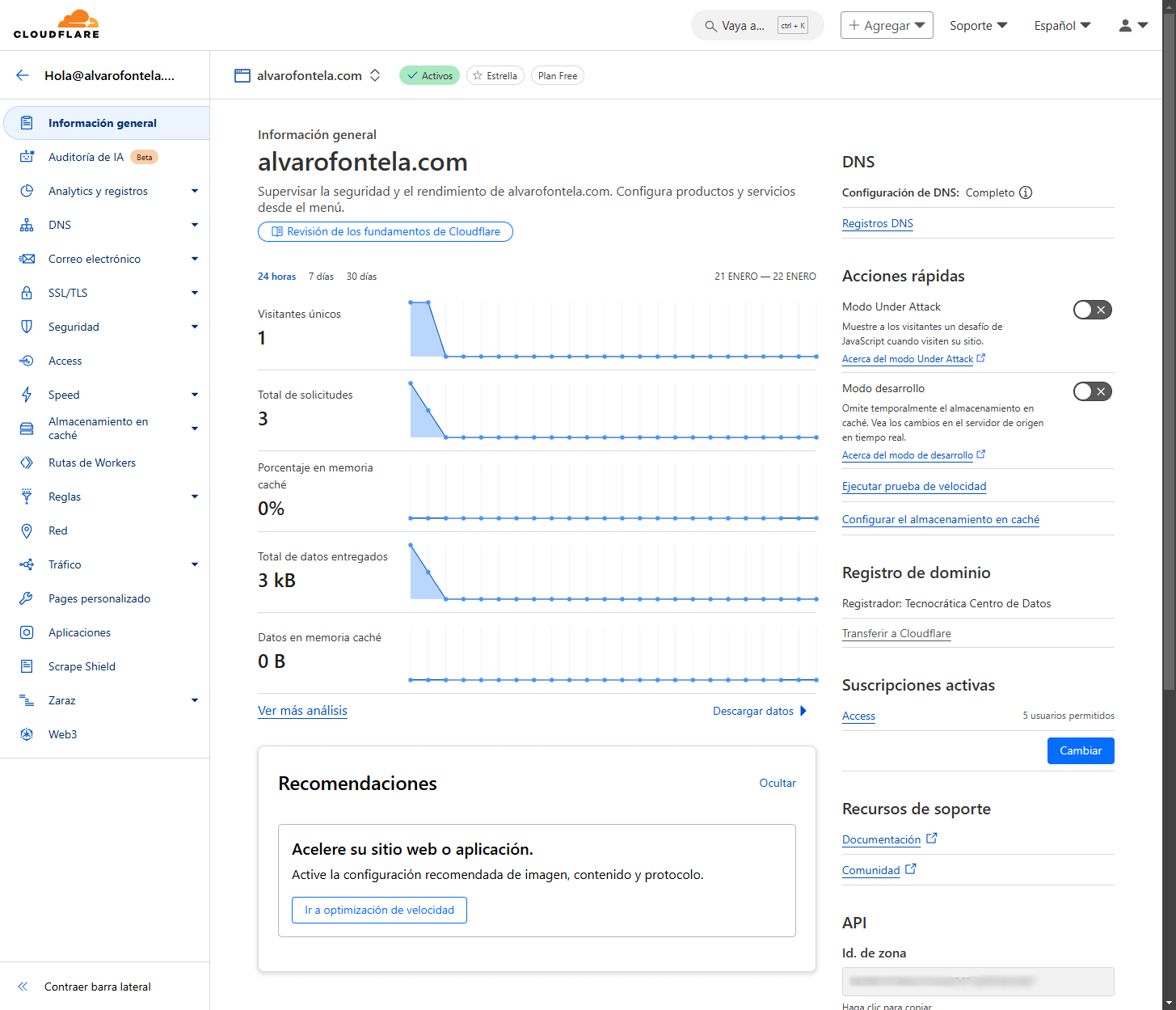Open the Soporte dropdown menu

(978, 25)
